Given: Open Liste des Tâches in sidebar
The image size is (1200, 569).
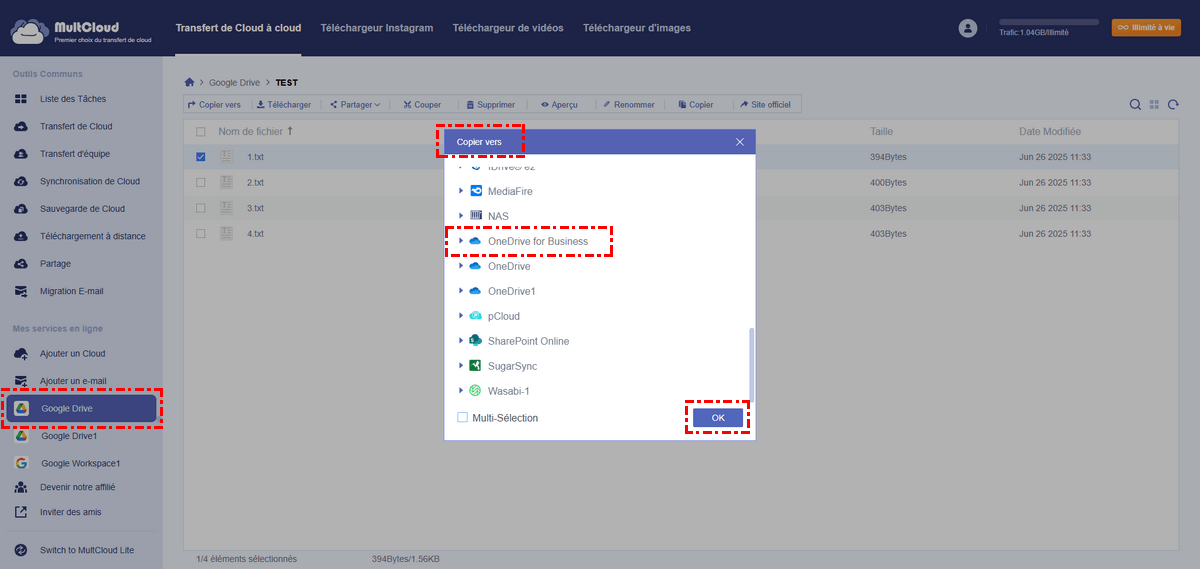Looking at the screenshot, I should (x=72, y=99).
